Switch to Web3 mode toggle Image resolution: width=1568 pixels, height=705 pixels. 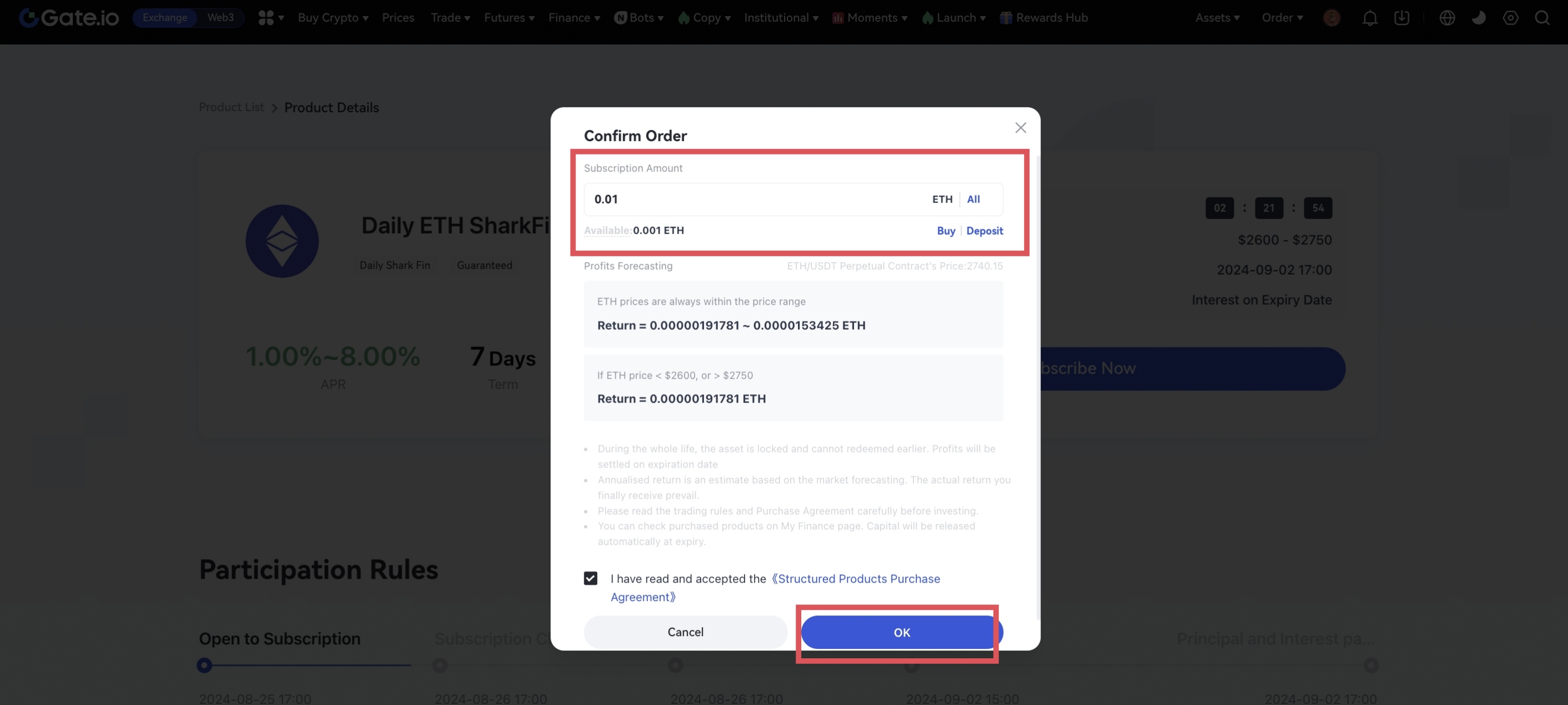coord(220,18)
